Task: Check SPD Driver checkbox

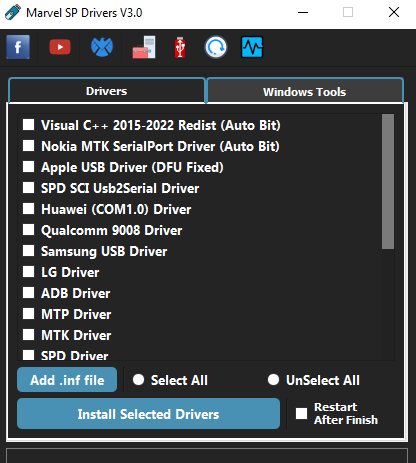Action: pyautogui.click(x=28, y=355)
